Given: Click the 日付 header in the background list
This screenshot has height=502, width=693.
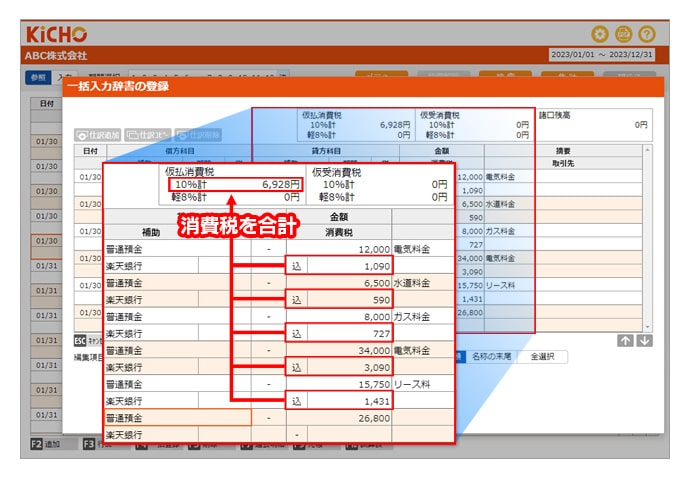Looking at the screenshot, I should pos(46,103).
